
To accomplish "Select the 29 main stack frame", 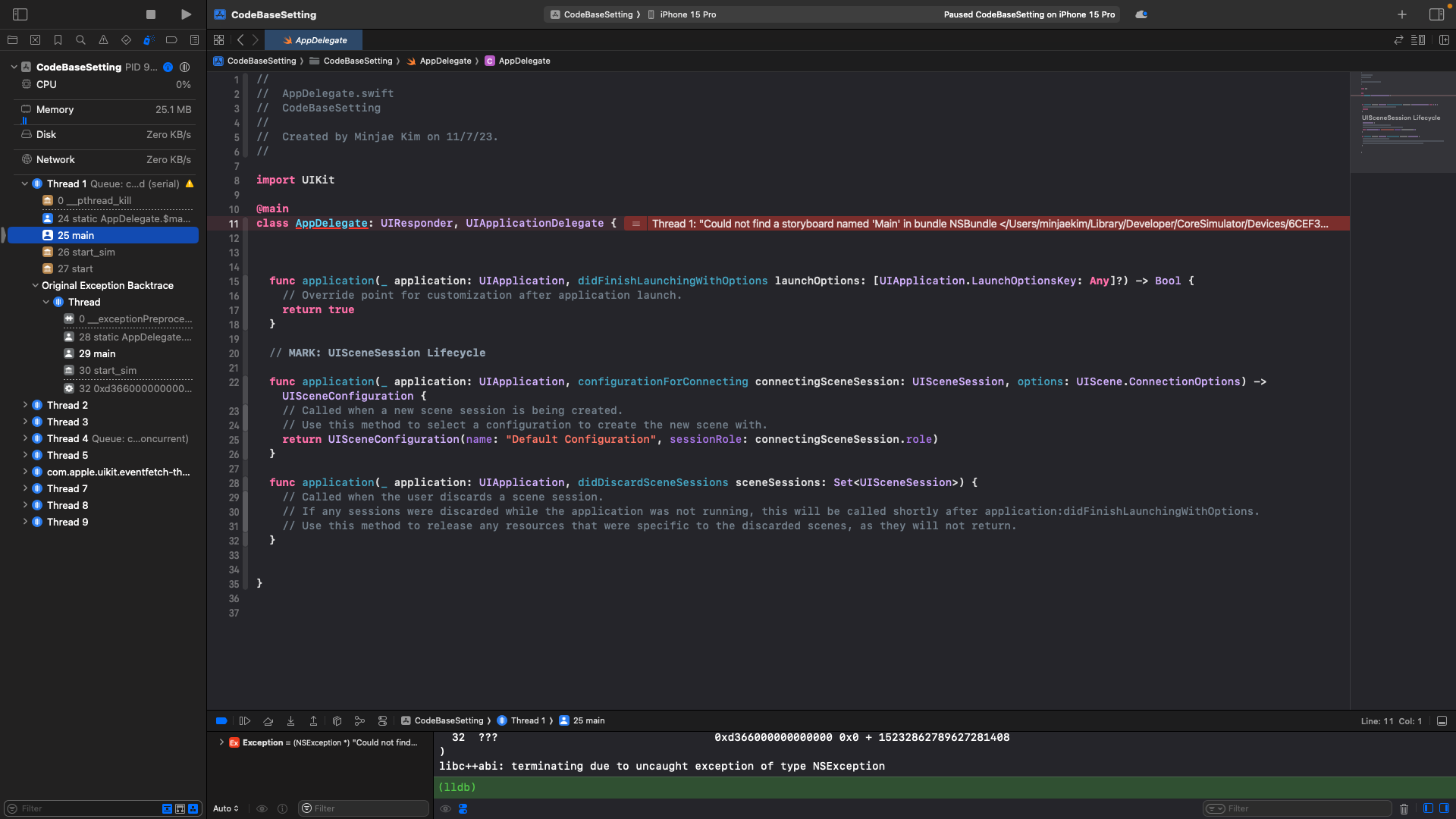I will [97, 354].
